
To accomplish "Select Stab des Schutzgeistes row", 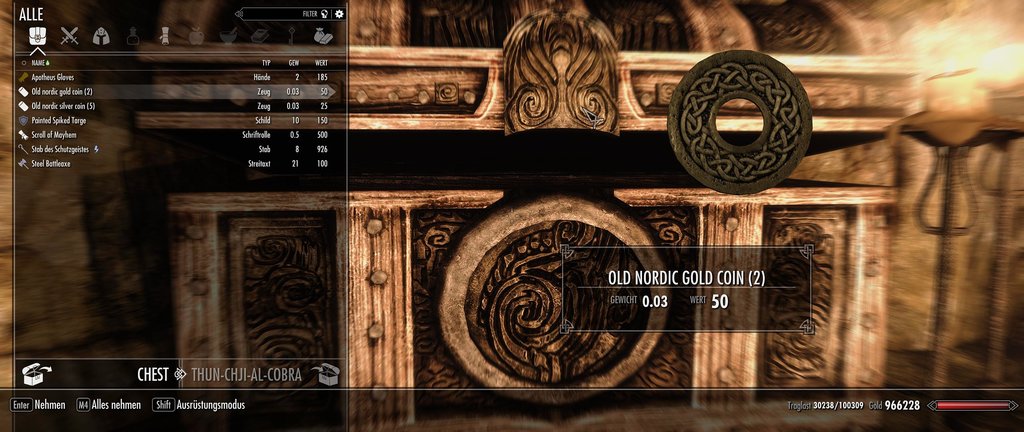I will (x=176, y=149).
